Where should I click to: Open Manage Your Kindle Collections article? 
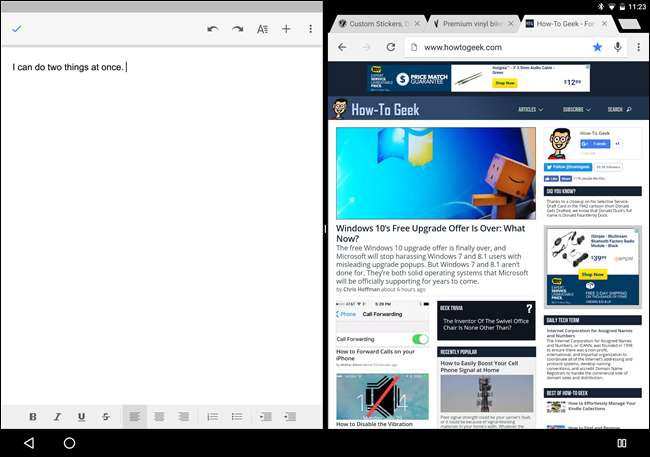[601, 406]
